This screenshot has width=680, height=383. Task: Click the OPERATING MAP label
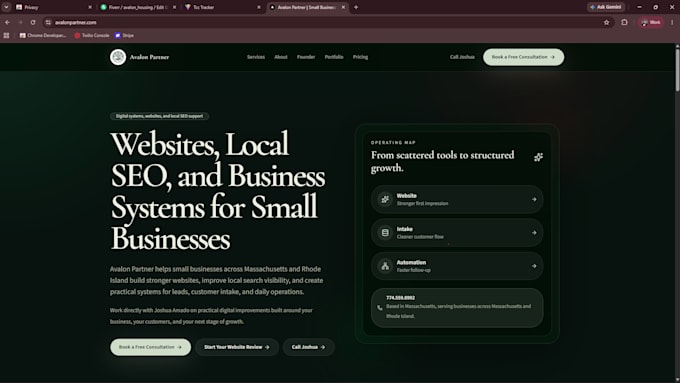(393, 142)
